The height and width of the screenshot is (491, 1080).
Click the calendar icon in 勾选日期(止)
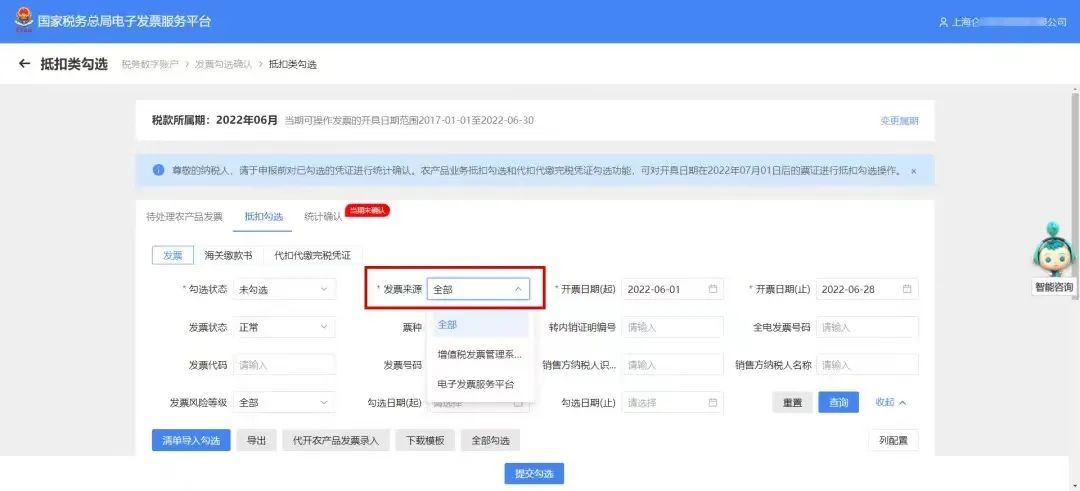[x=713, y=402]
